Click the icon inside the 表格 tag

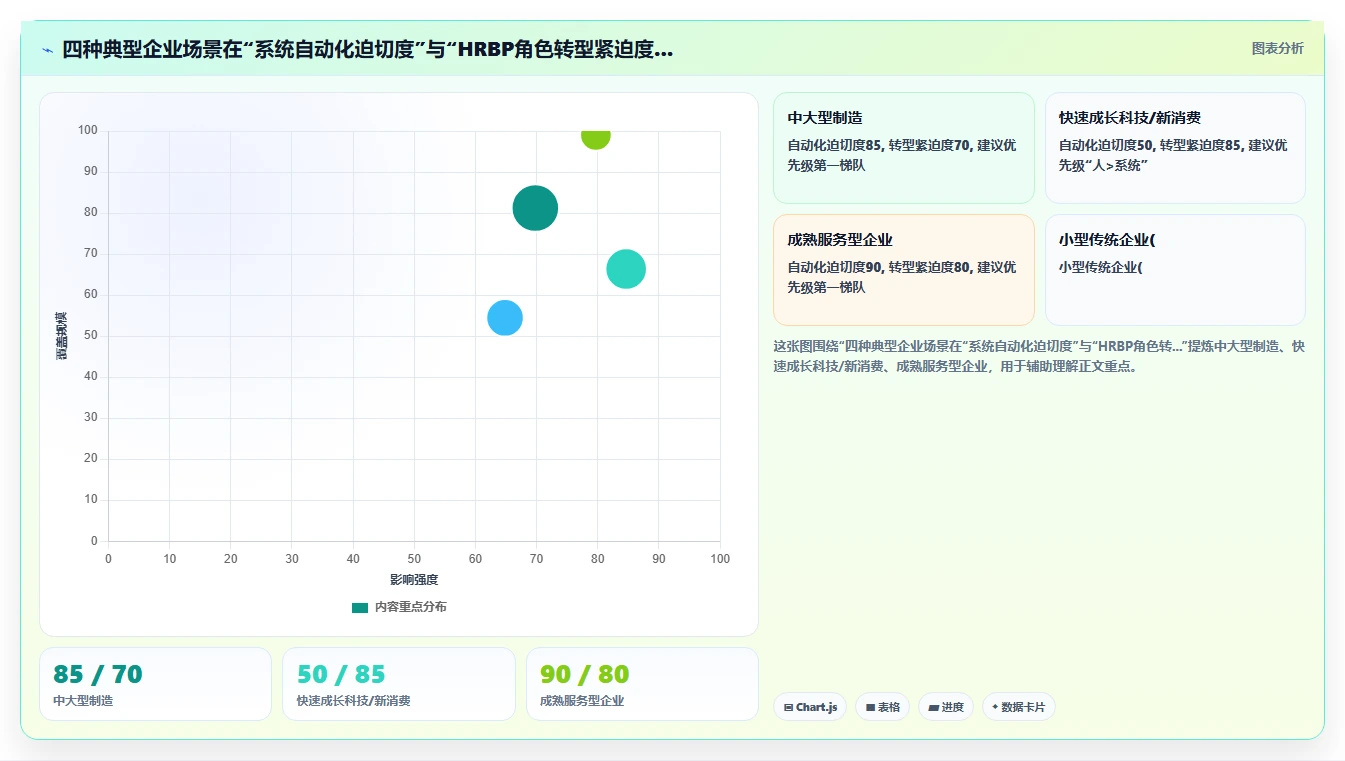coord(870,707)
